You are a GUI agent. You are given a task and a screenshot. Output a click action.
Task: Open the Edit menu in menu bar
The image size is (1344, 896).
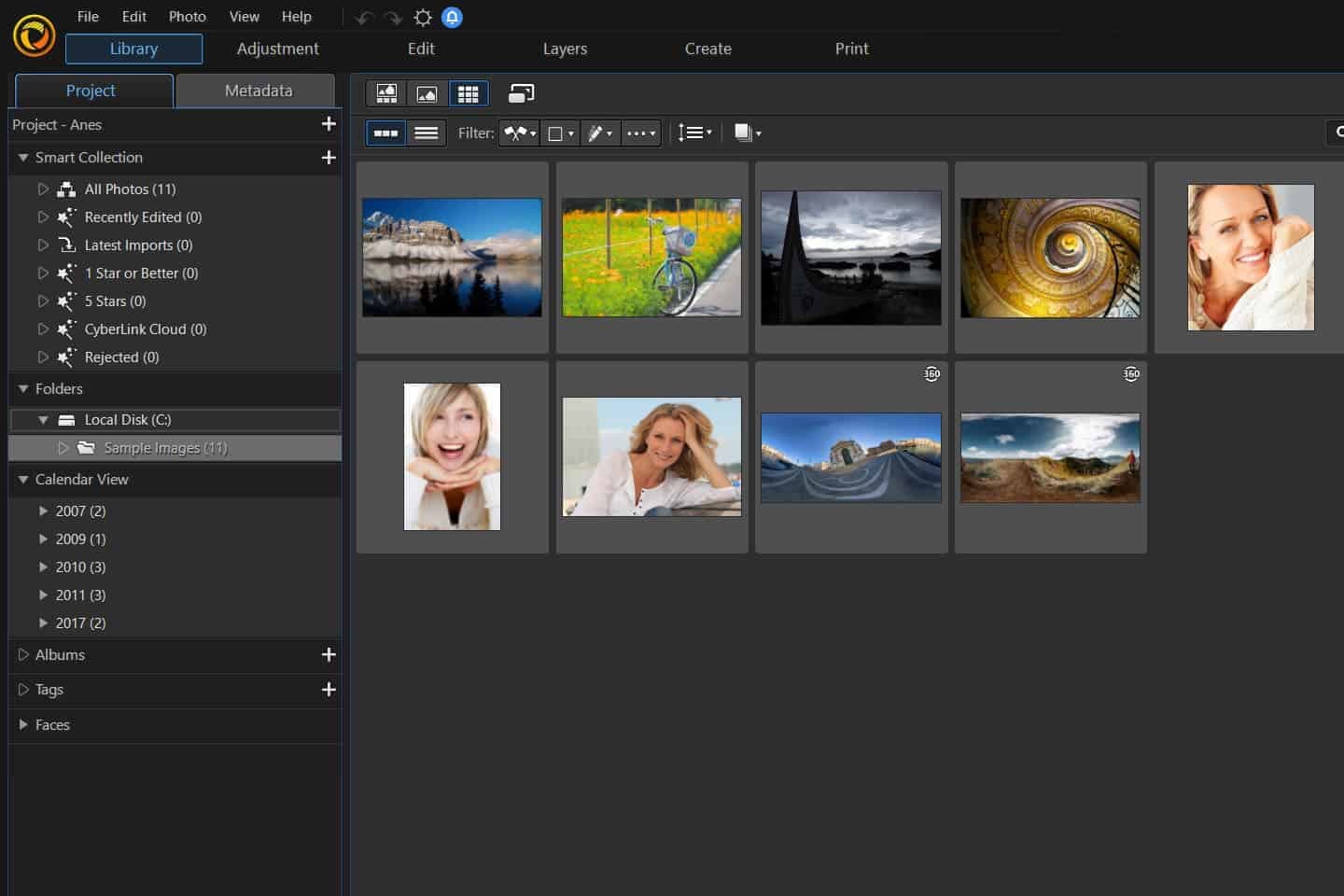(x=134, y=17)
